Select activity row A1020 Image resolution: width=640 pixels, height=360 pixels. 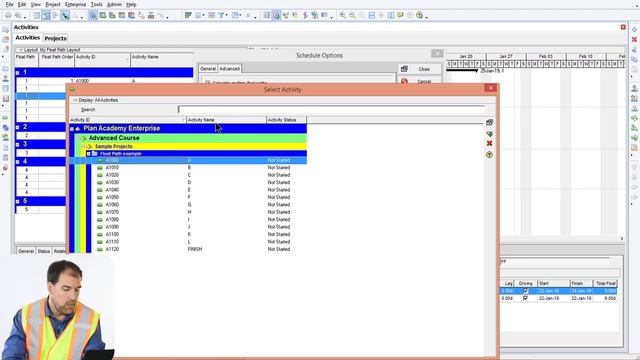188,175
